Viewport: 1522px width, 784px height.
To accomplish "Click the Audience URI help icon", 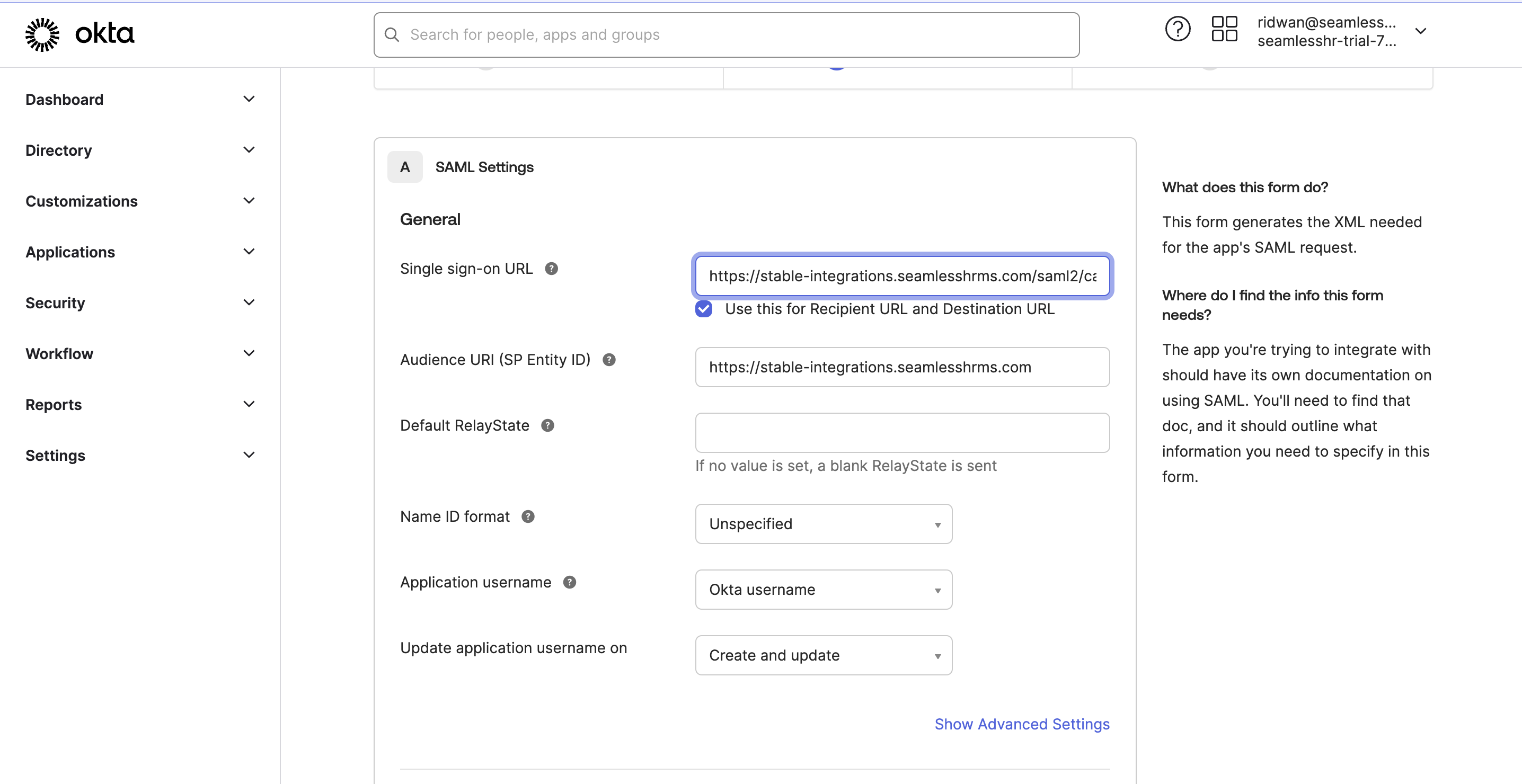I will (x=608, y=360).
